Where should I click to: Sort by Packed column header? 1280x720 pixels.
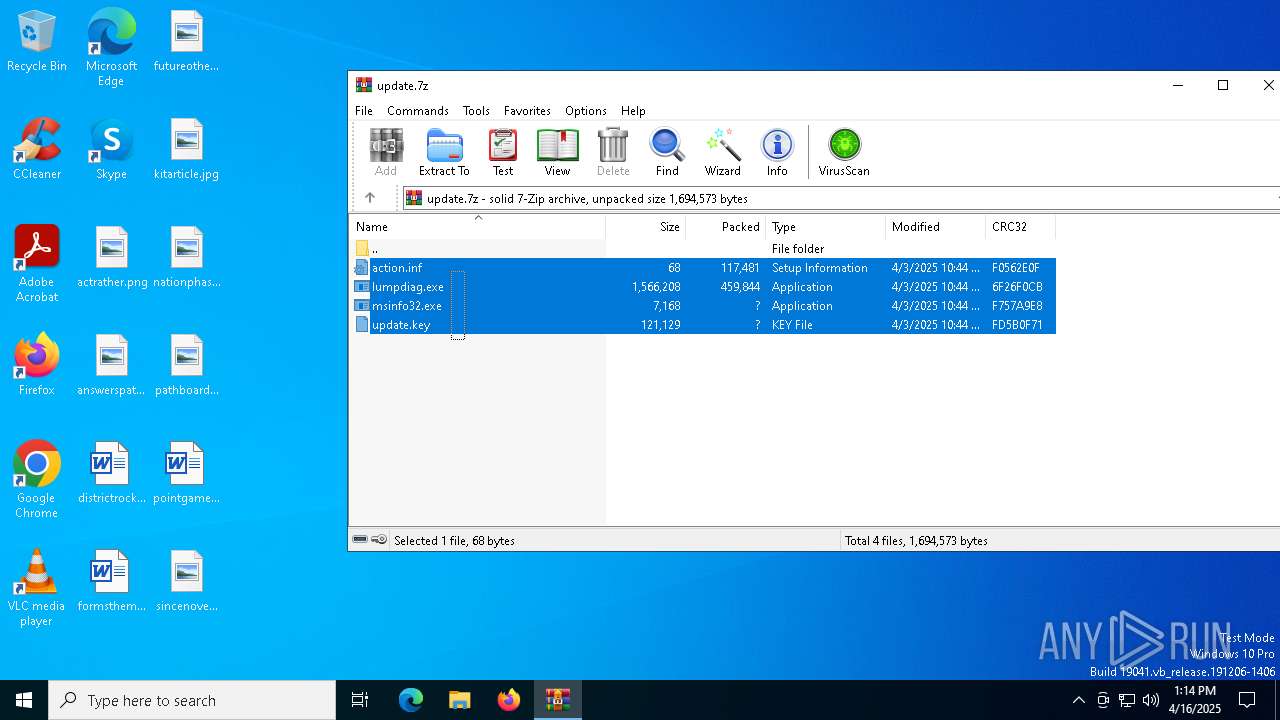pos(726,227)
